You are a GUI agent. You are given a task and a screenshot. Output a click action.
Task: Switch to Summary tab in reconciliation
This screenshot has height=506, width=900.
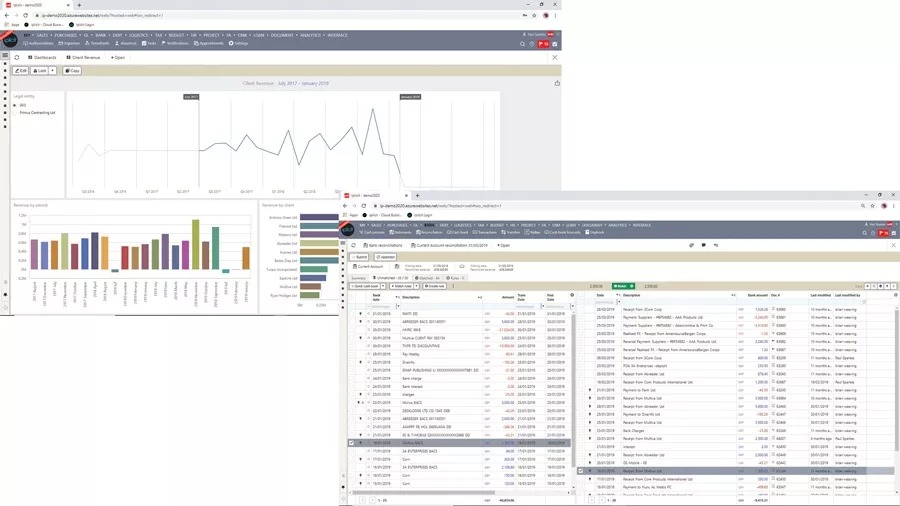click(358, 278)
